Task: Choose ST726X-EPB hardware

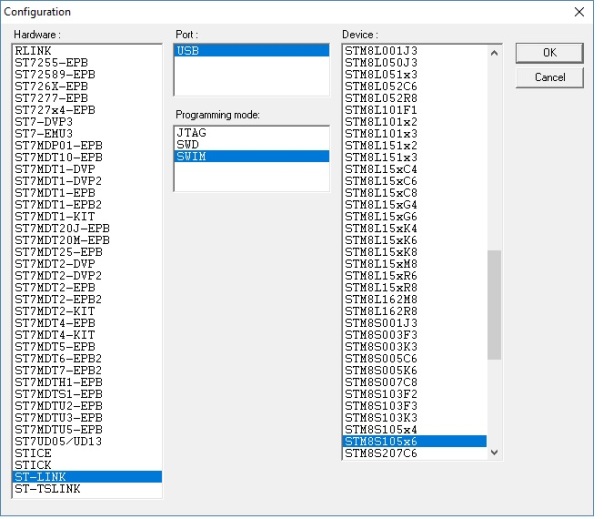Action: tap(87, 86)
